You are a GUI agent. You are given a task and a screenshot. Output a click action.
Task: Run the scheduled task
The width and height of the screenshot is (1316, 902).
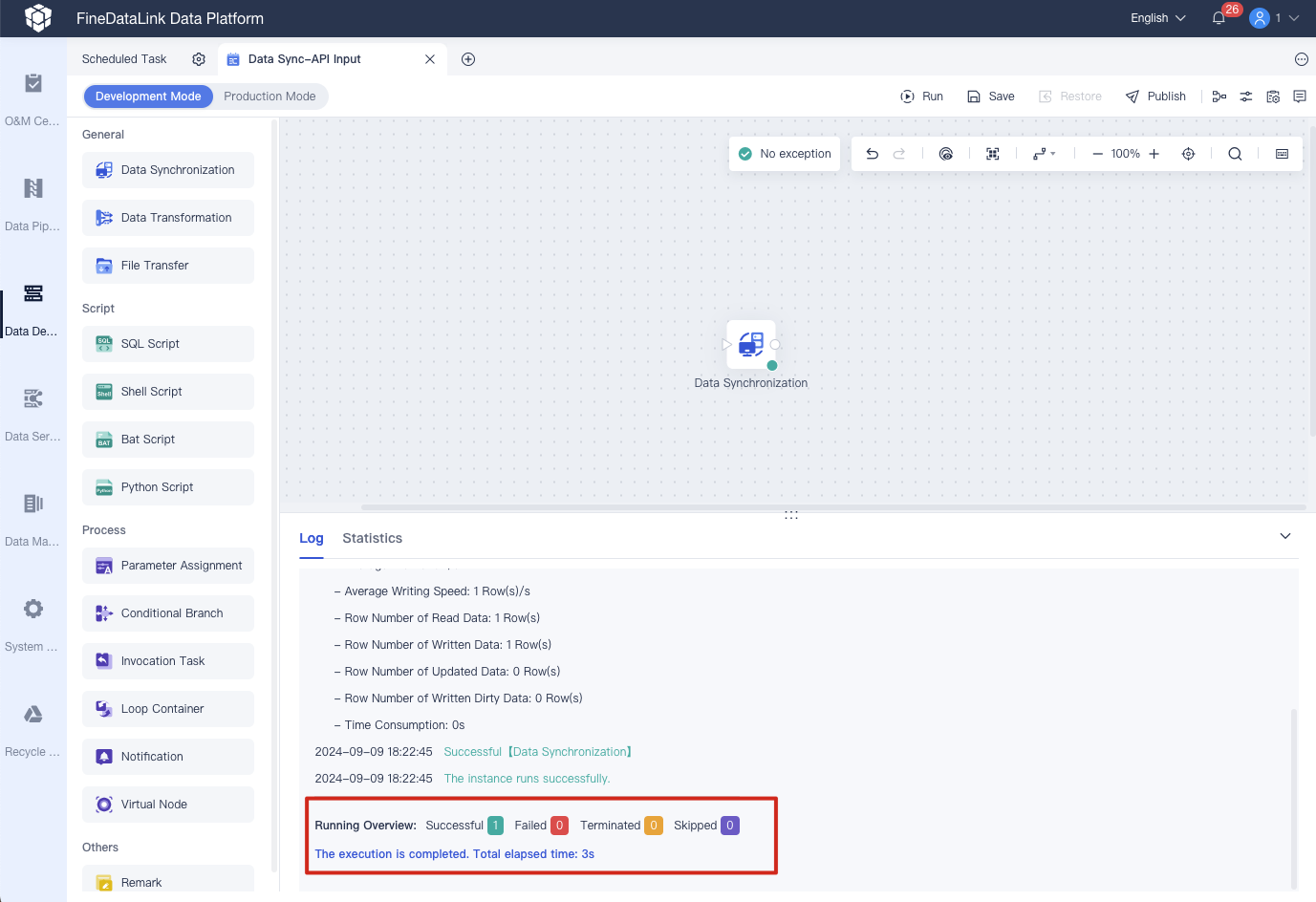pos(921,97)
